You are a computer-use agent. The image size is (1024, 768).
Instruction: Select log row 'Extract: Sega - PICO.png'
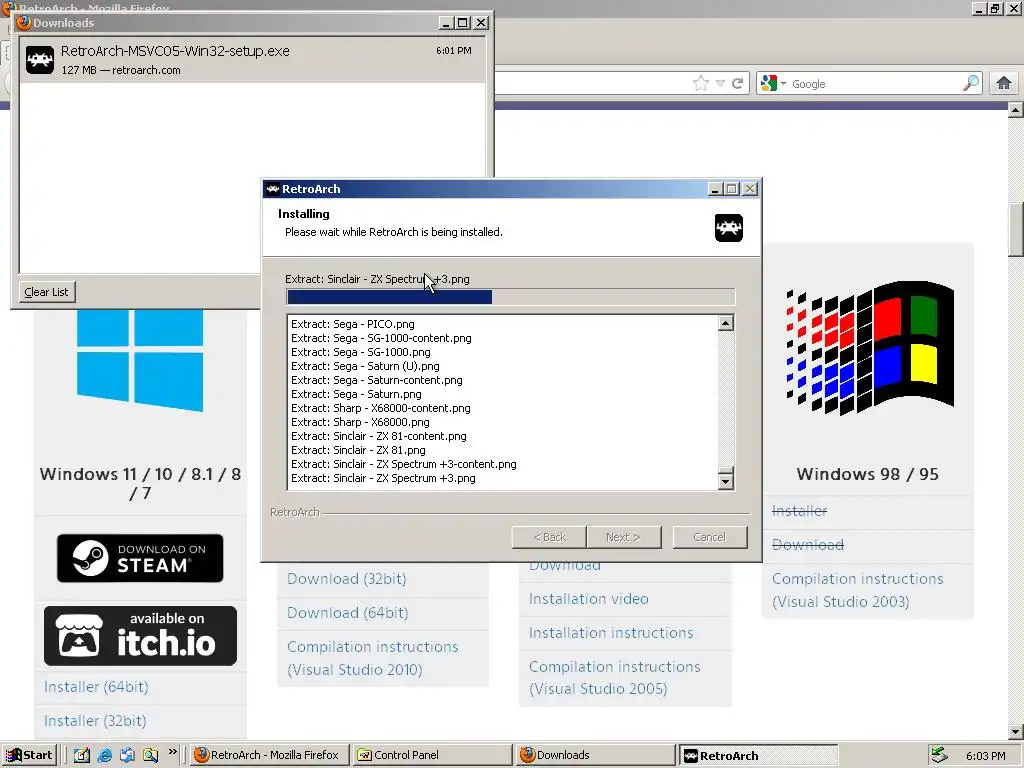pos(353,324)
